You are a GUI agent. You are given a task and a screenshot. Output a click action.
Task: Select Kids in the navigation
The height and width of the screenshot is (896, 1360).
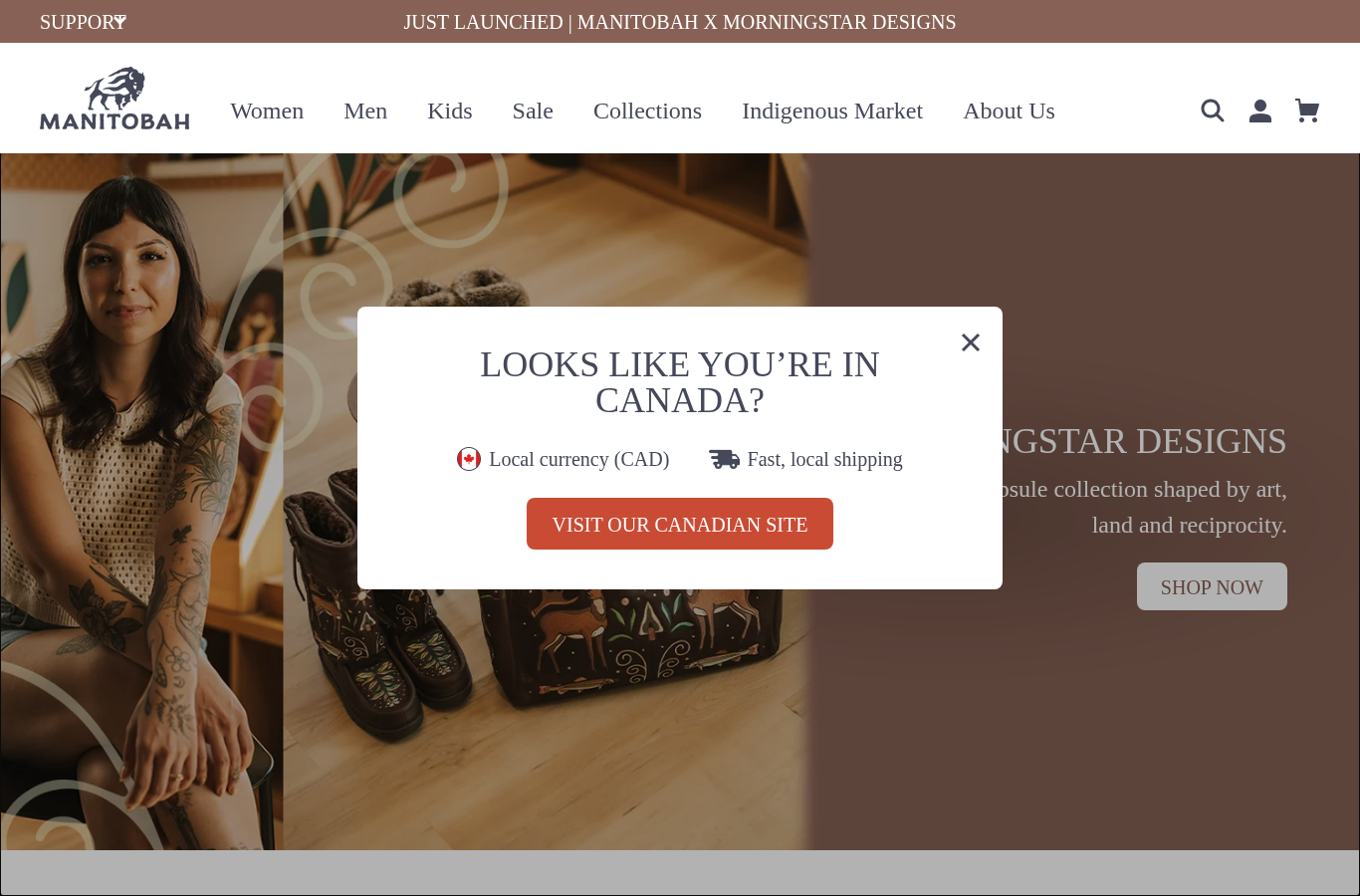click(x=450, y=111)
